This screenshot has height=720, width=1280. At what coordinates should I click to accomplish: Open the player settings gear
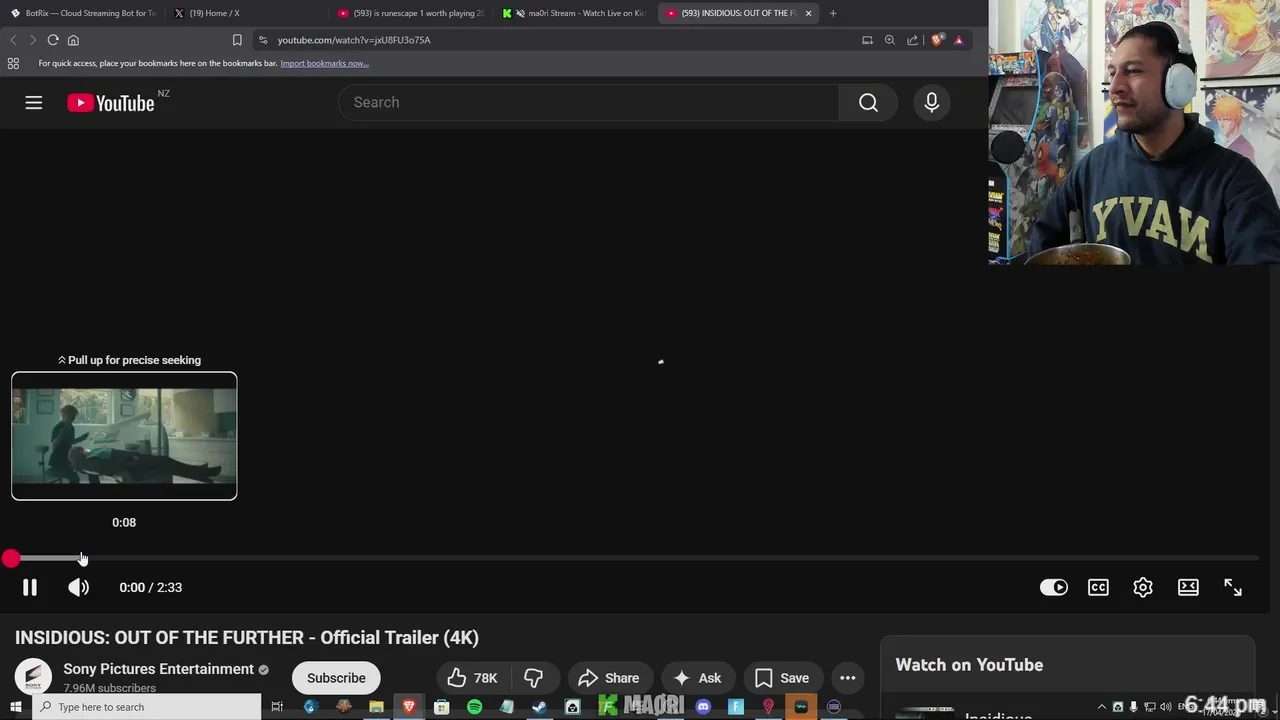click(1143, 587)
